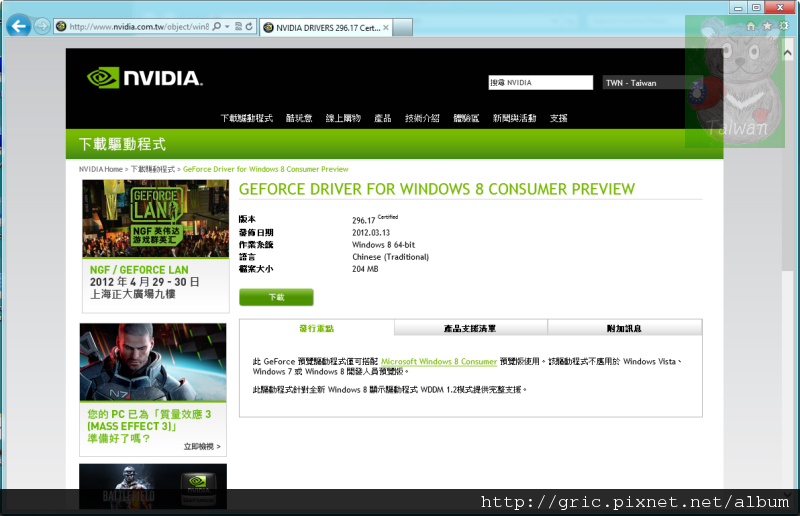Click the GeForce LAN banner image
This screenshot has width=800, height=516.
pos(156,218)
